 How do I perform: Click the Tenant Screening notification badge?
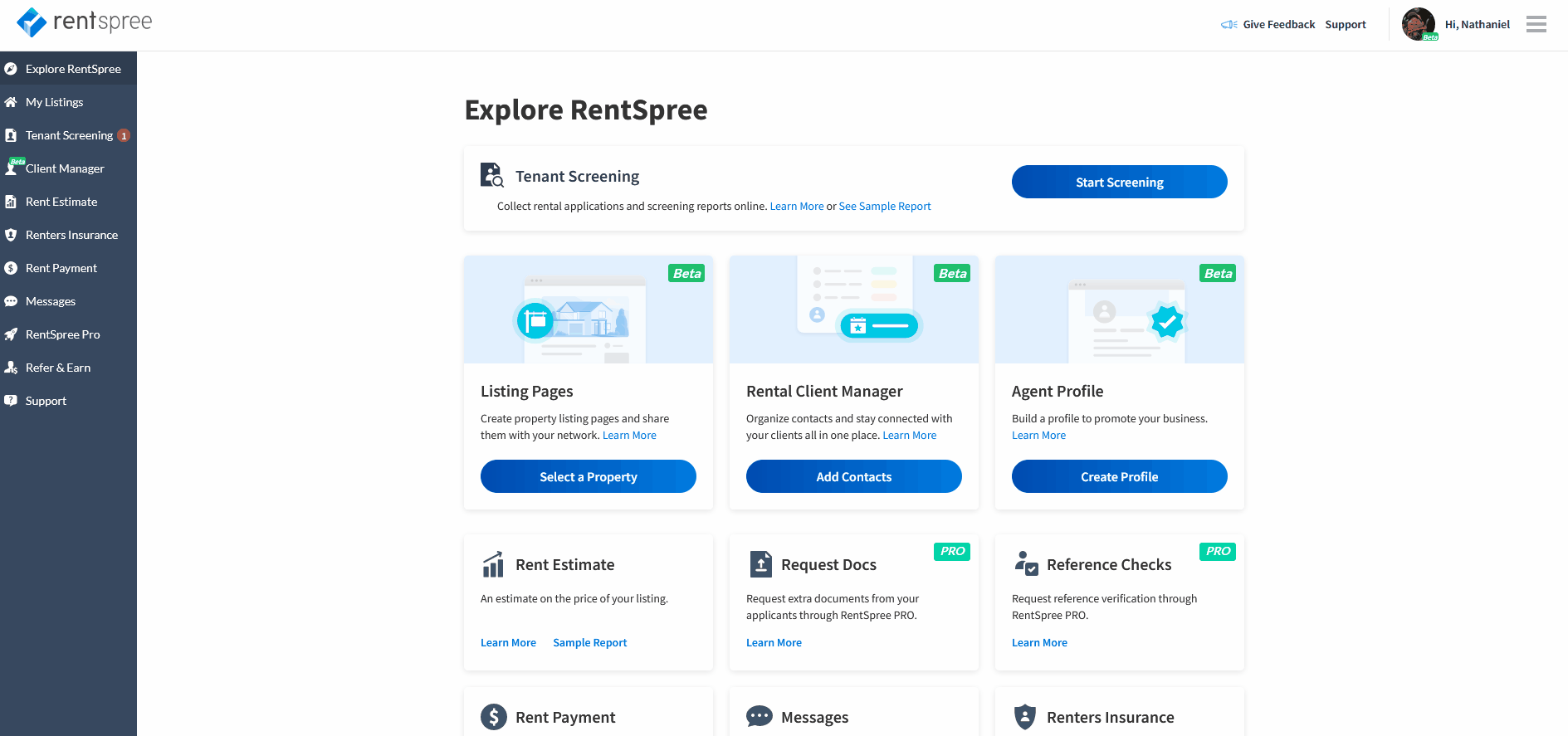[124, 135]
